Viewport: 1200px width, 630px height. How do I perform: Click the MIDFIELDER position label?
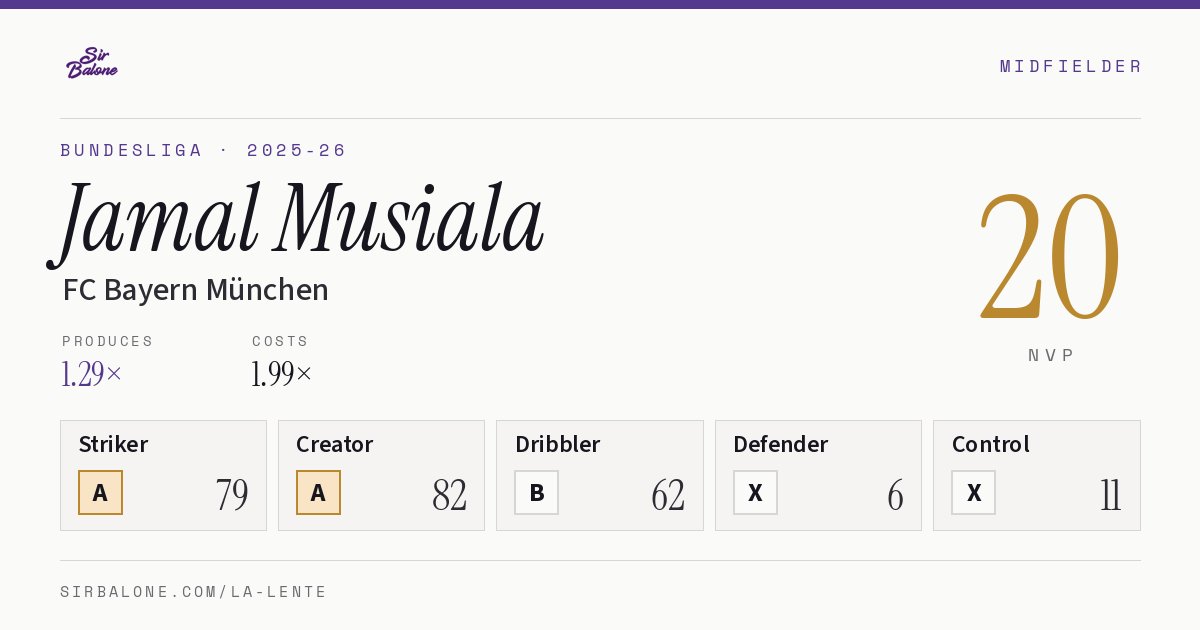[1071, 66]
